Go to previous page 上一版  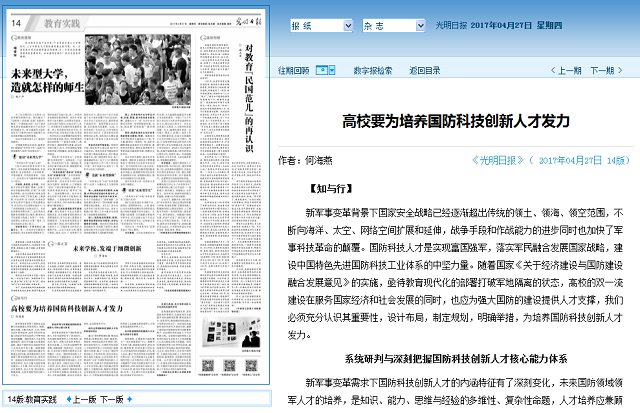[84, 400]
